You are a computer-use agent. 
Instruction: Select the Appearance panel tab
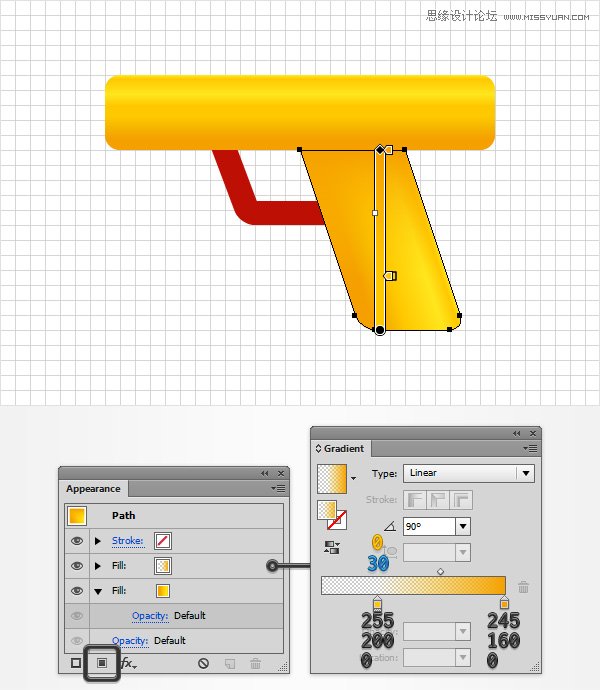[x=93, y=489]
